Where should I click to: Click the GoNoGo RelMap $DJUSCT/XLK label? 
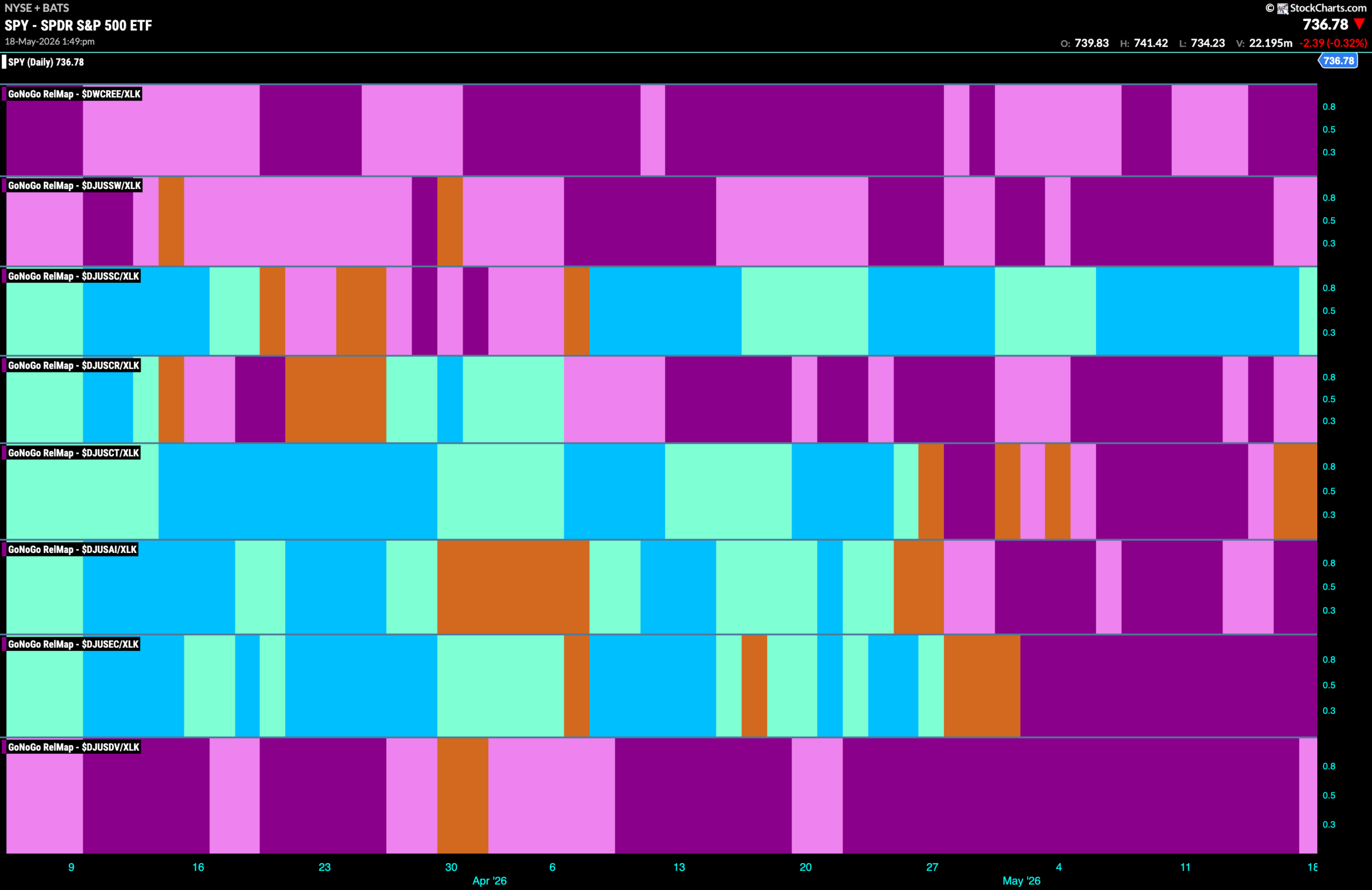[x=73, y=453]
